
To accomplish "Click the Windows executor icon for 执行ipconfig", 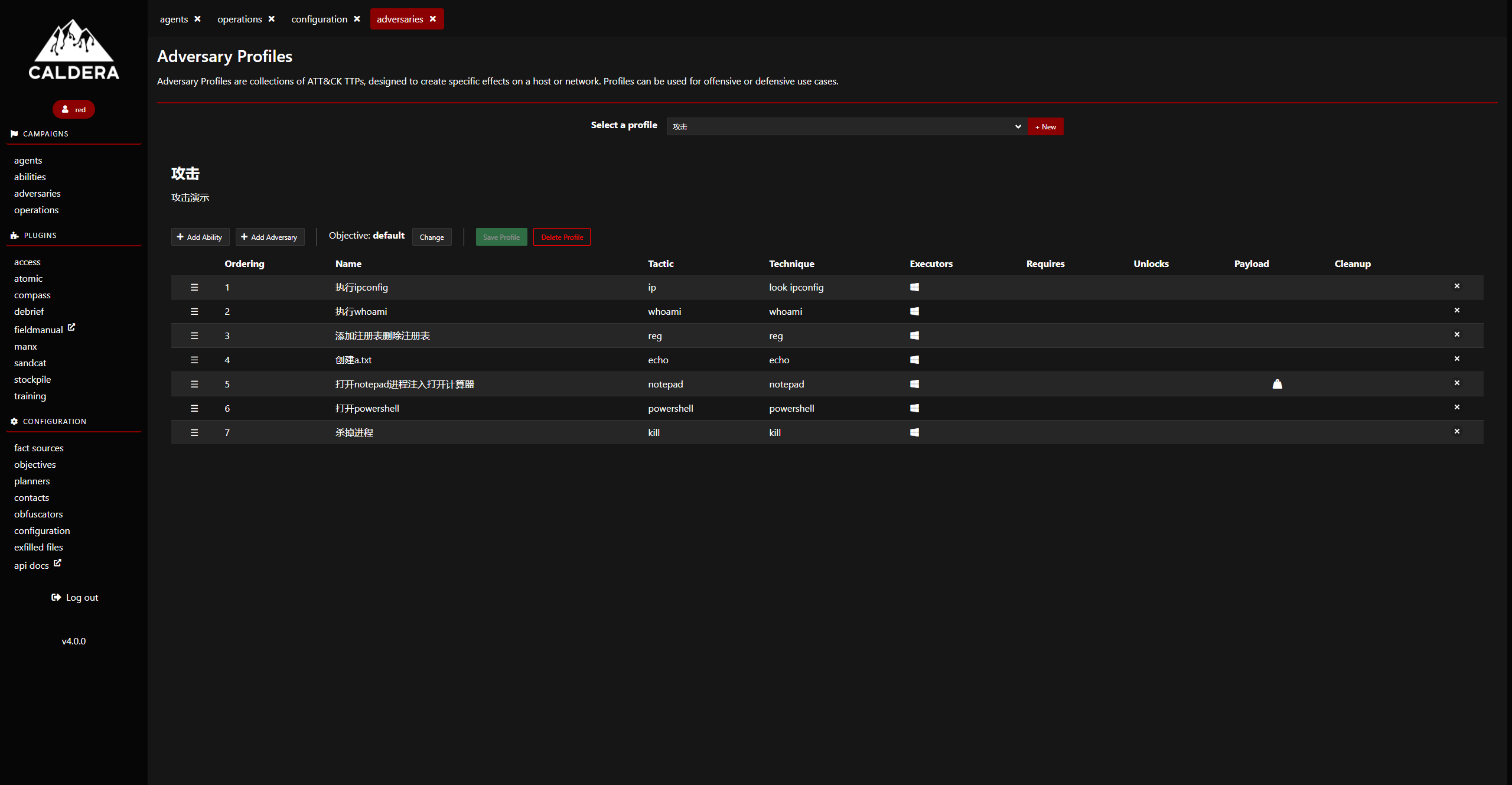I will [x=914, y=287].
